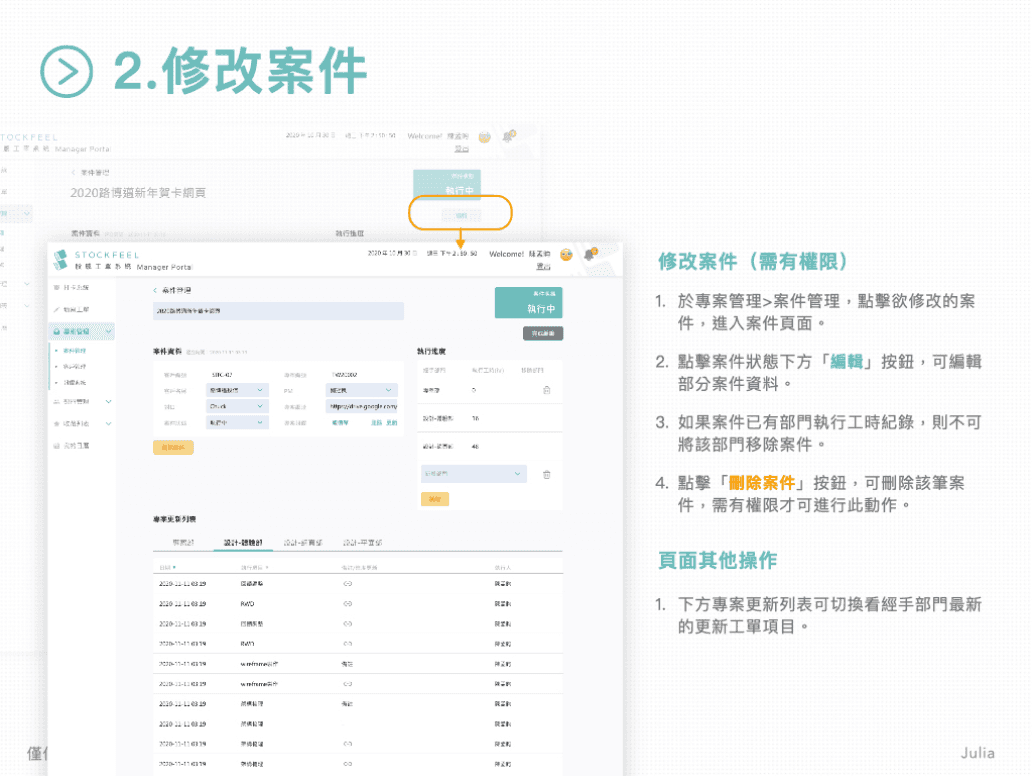The image size is (1032, 776).
Task: Click notification bell in background window
Action: (x=509, y=135)
